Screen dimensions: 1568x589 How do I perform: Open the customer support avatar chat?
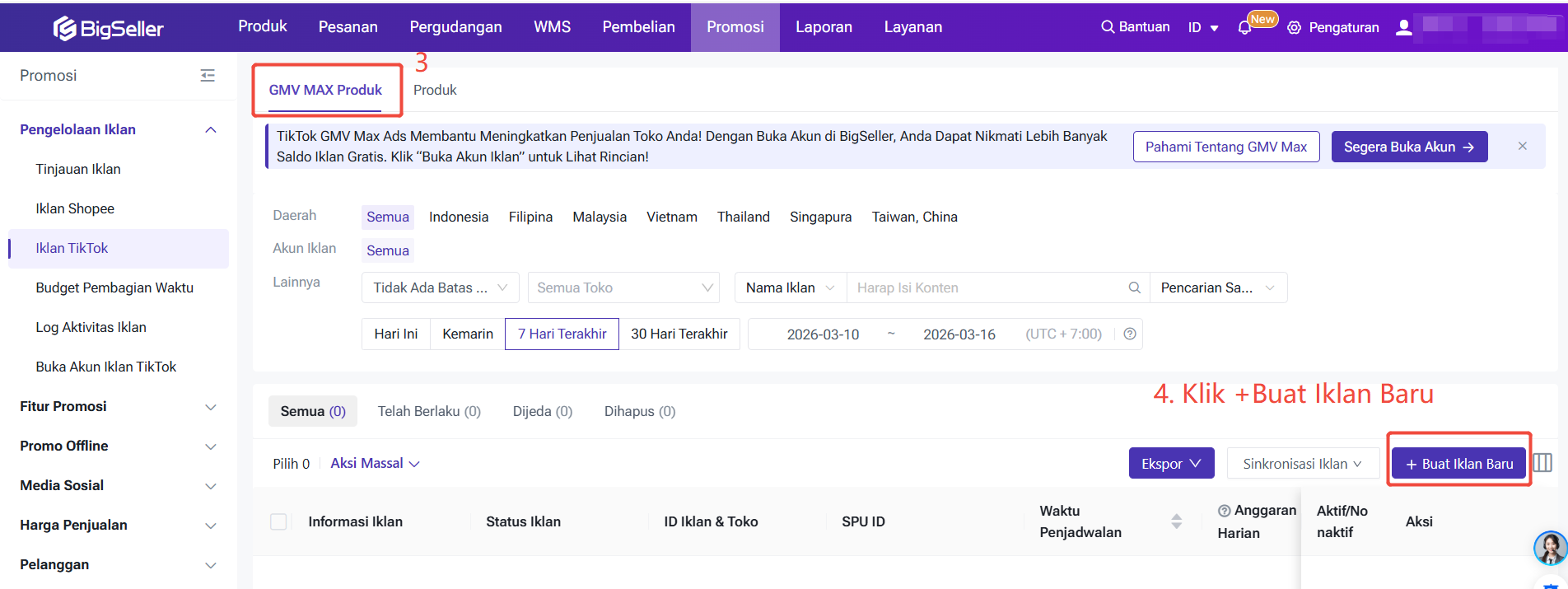1550,547
